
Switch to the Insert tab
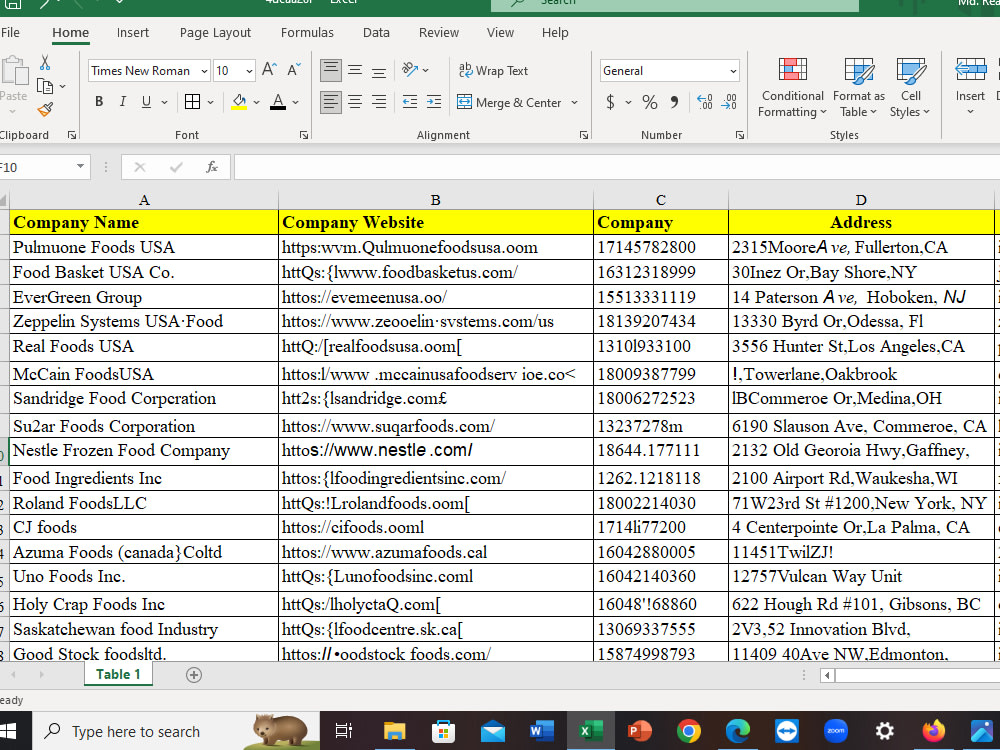coord(133,33)
